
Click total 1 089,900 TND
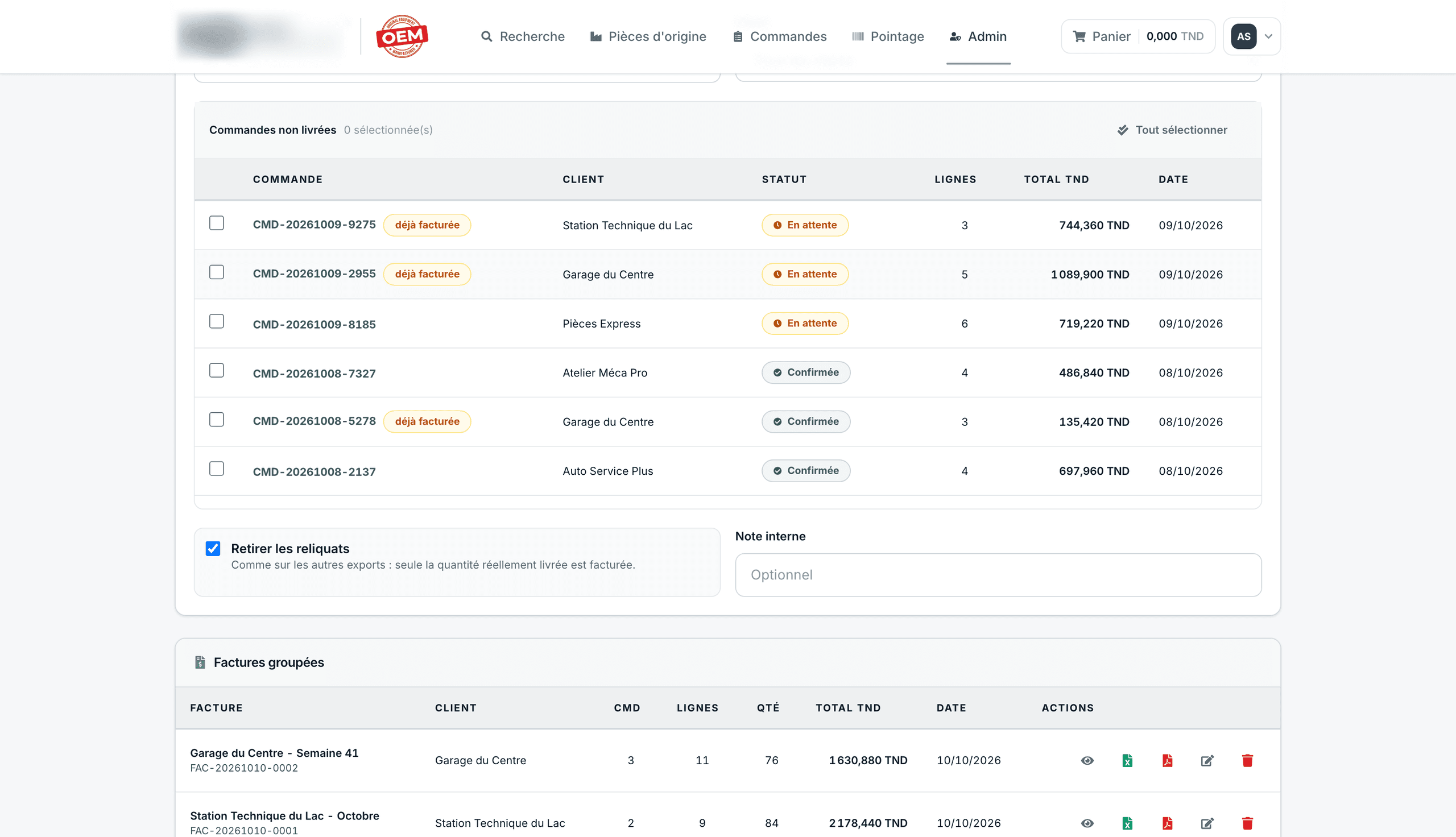tap(1090, 274)
